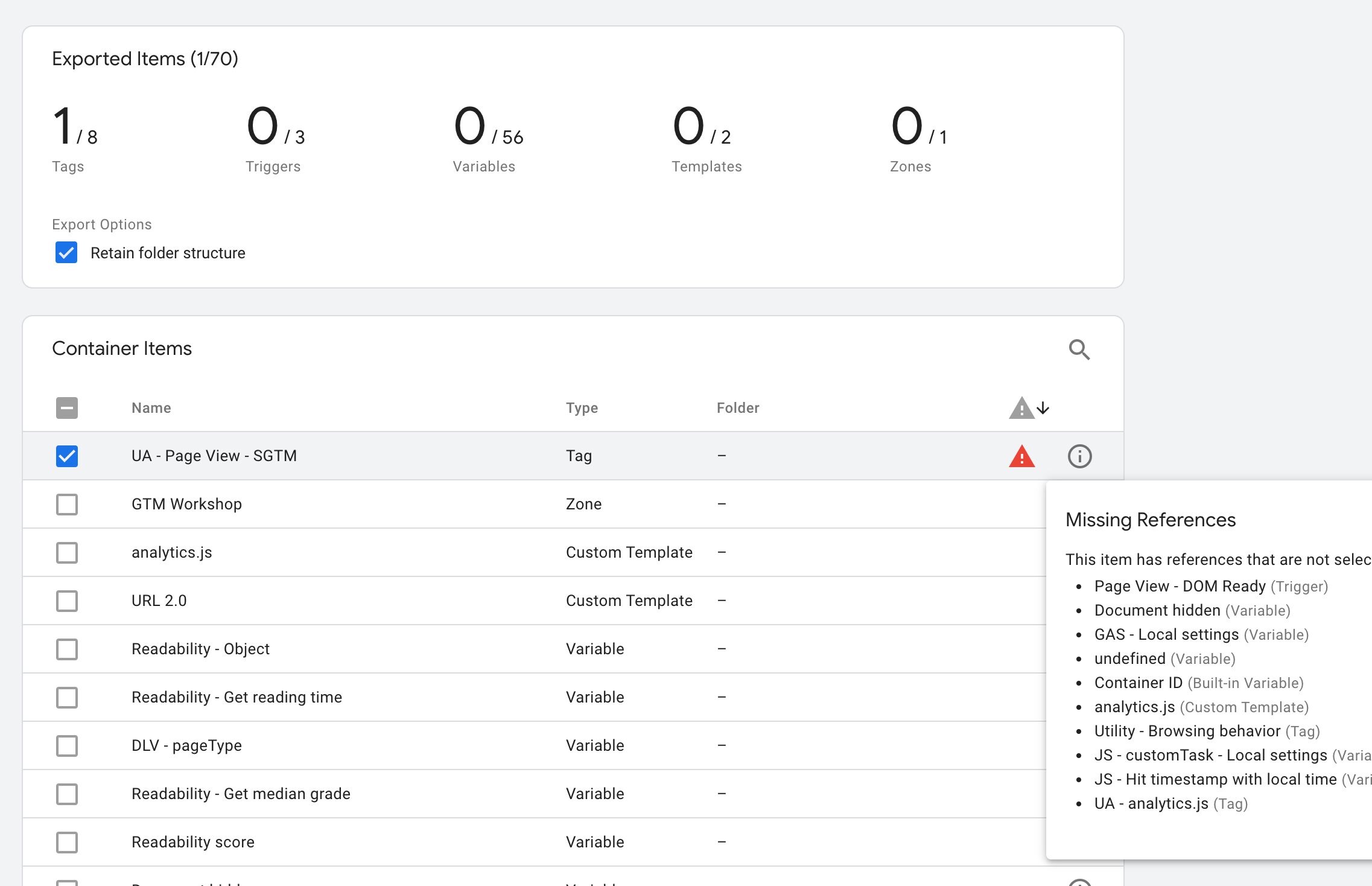Screen dimensions: 1372x886
Task: Check the Readability - Get reading time checkbox
Action: pos(67,698)
